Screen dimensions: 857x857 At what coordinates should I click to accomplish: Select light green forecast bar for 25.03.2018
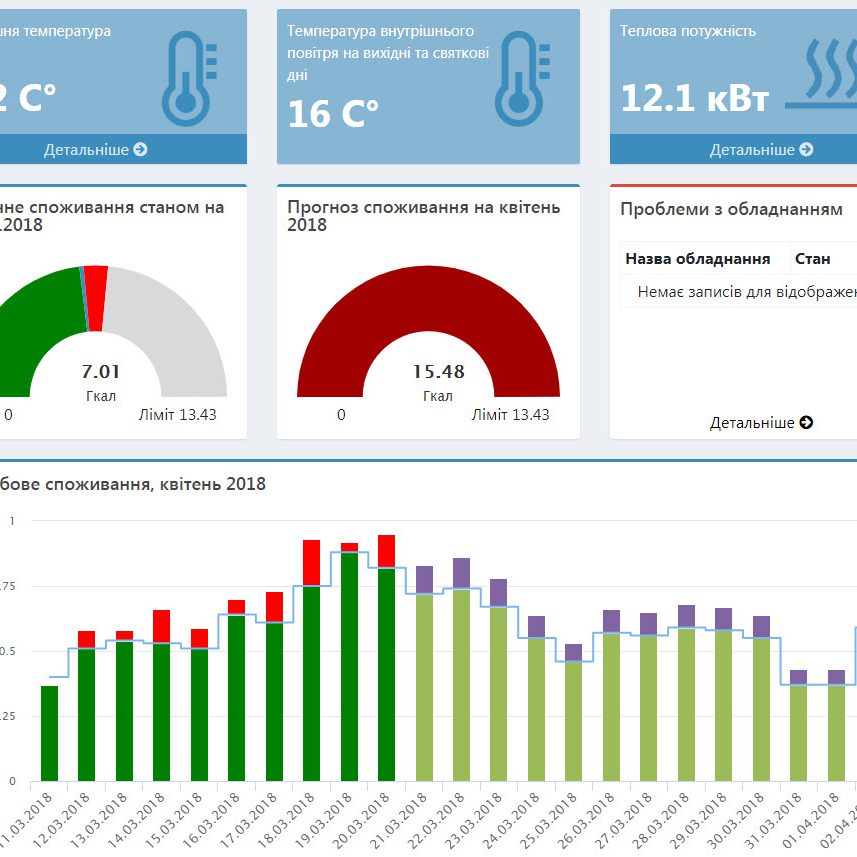tap(573, 720)
